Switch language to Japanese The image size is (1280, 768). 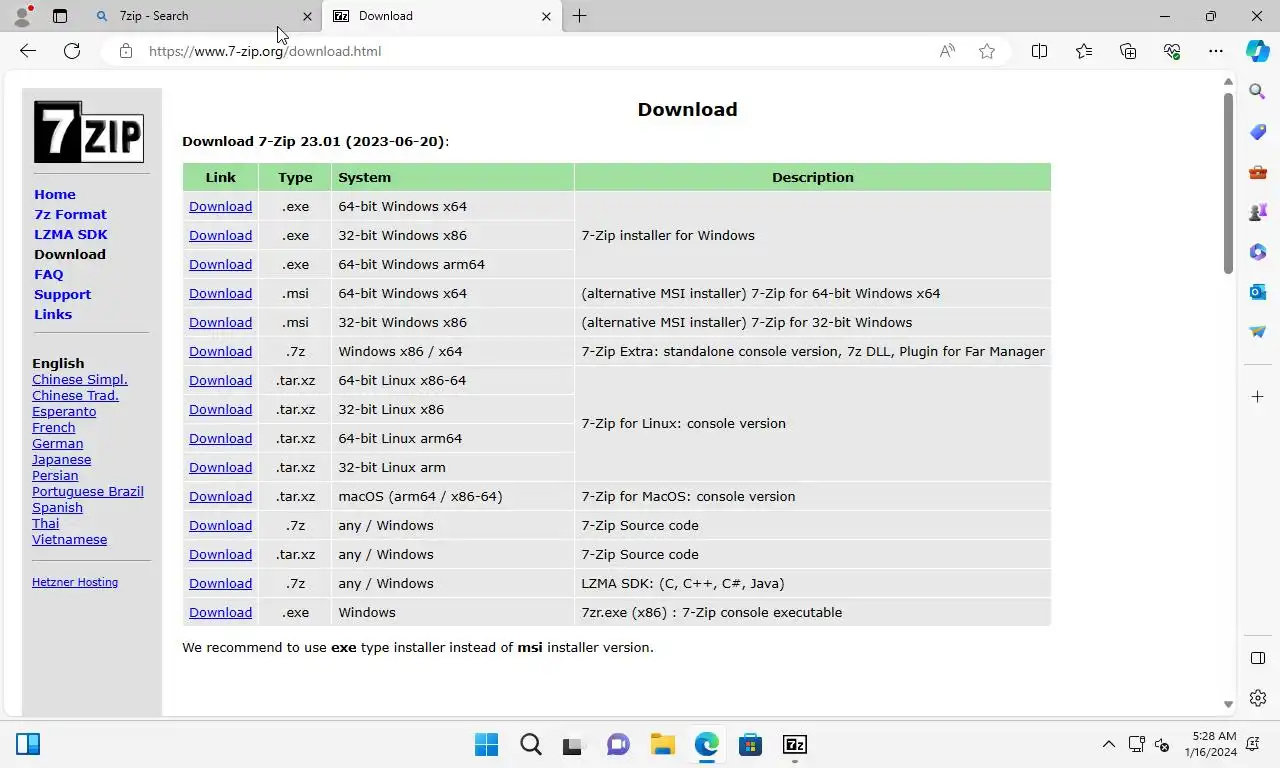(61, 459)
